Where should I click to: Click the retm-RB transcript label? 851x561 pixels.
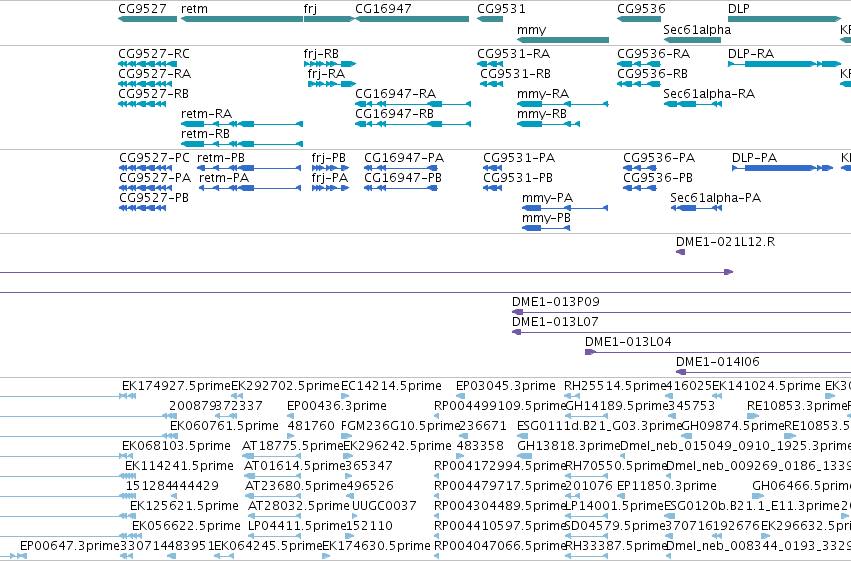[x=205, y=134]
